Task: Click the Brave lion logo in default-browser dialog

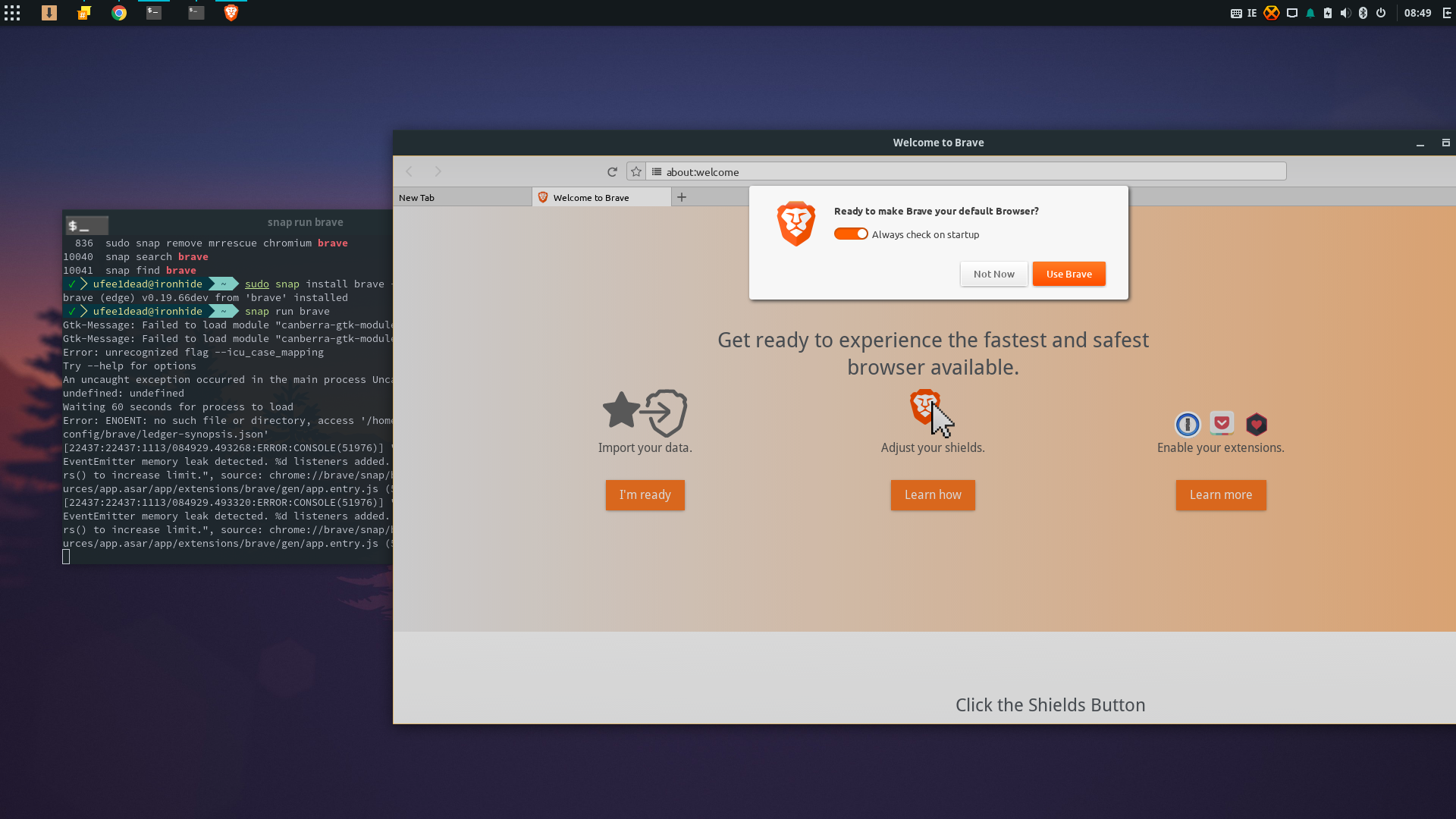Action: tap(796, 224)
